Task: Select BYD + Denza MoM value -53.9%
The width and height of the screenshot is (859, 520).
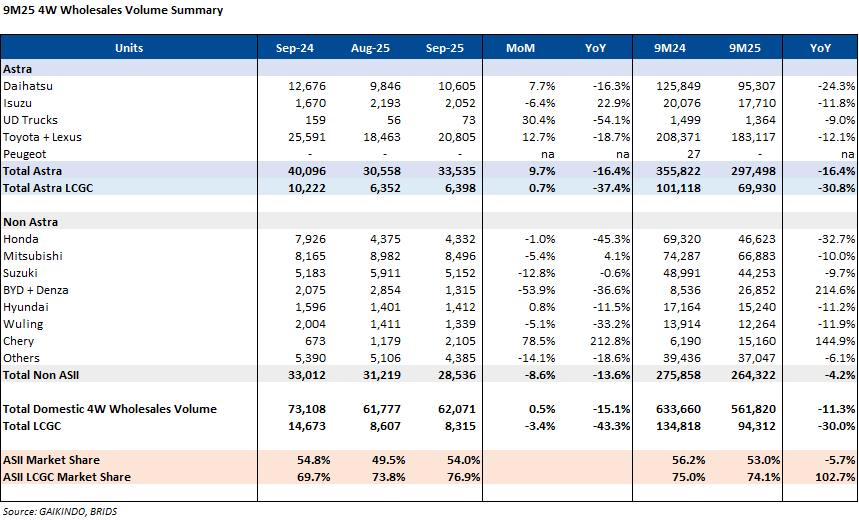Action: tap(536, 290)
